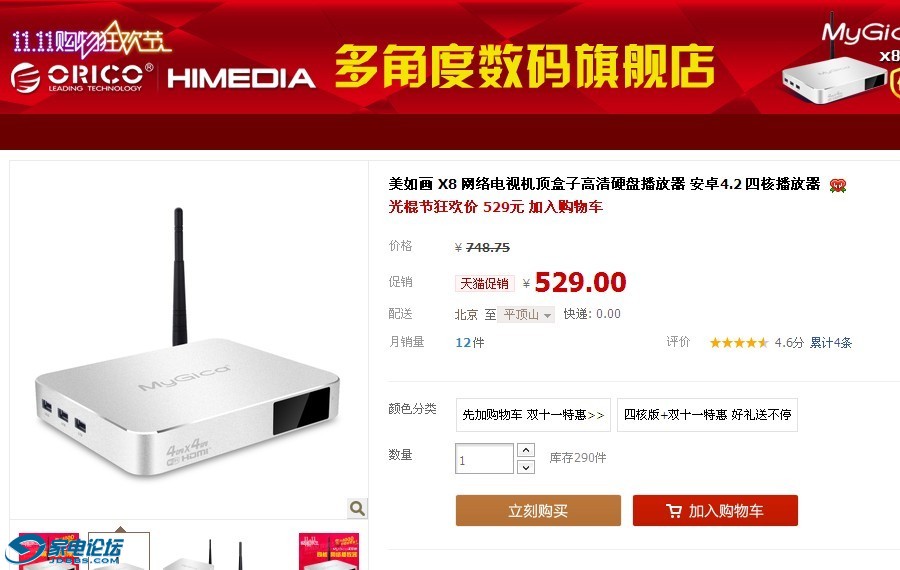Viewport: 900px width, 570px height.
Task: Click the 天猫促销 promotion tag
Action: coord(484,284)
